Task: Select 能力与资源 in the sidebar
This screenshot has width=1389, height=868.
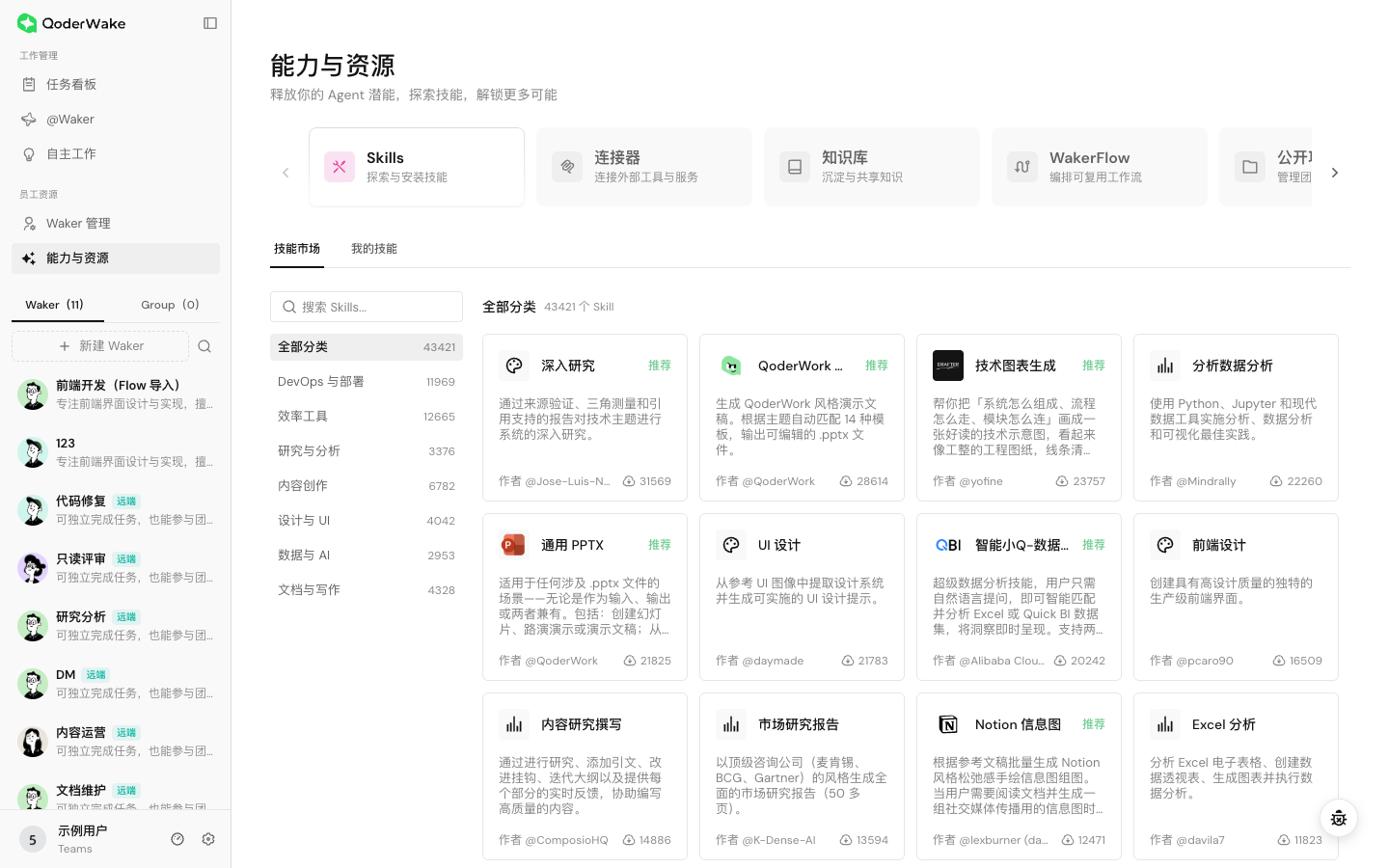Action: click(x=116, y=258)
